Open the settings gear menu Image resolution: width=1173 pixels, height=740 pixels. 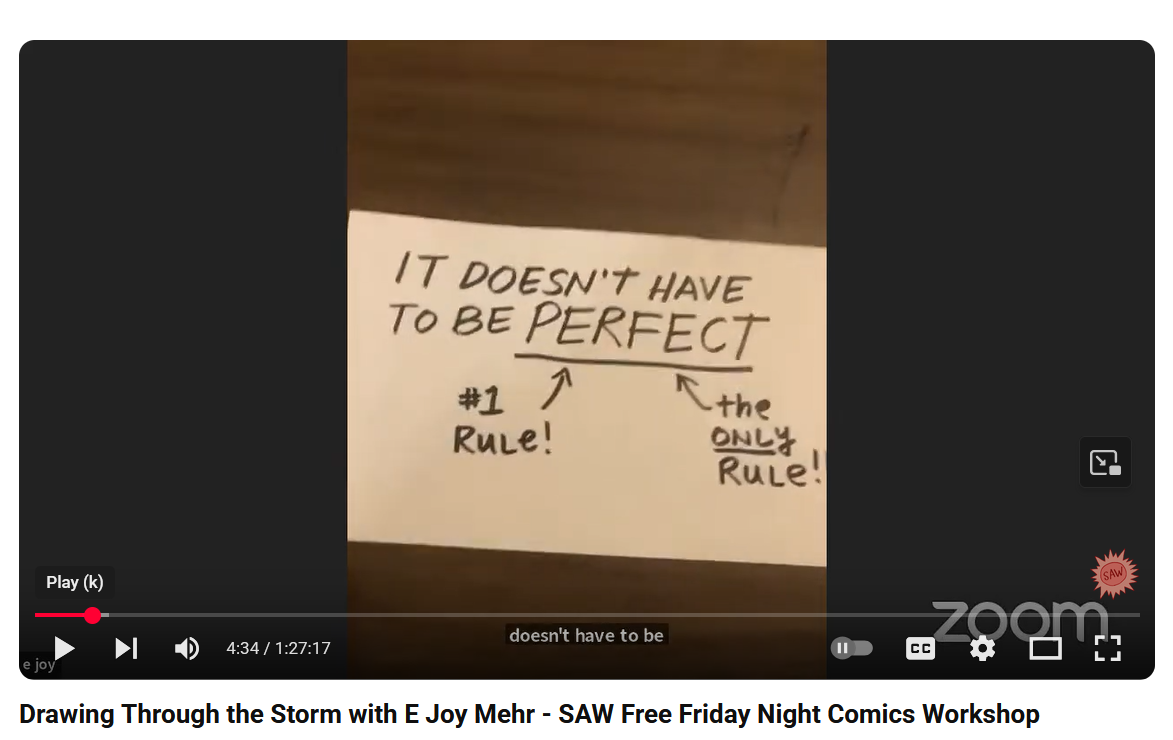[982, 648]
